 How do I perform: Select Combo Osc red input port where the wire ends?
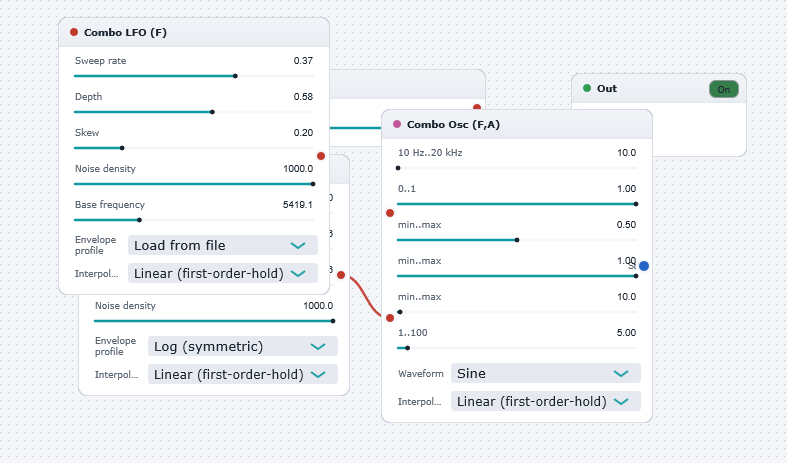[x=390, y=318]
